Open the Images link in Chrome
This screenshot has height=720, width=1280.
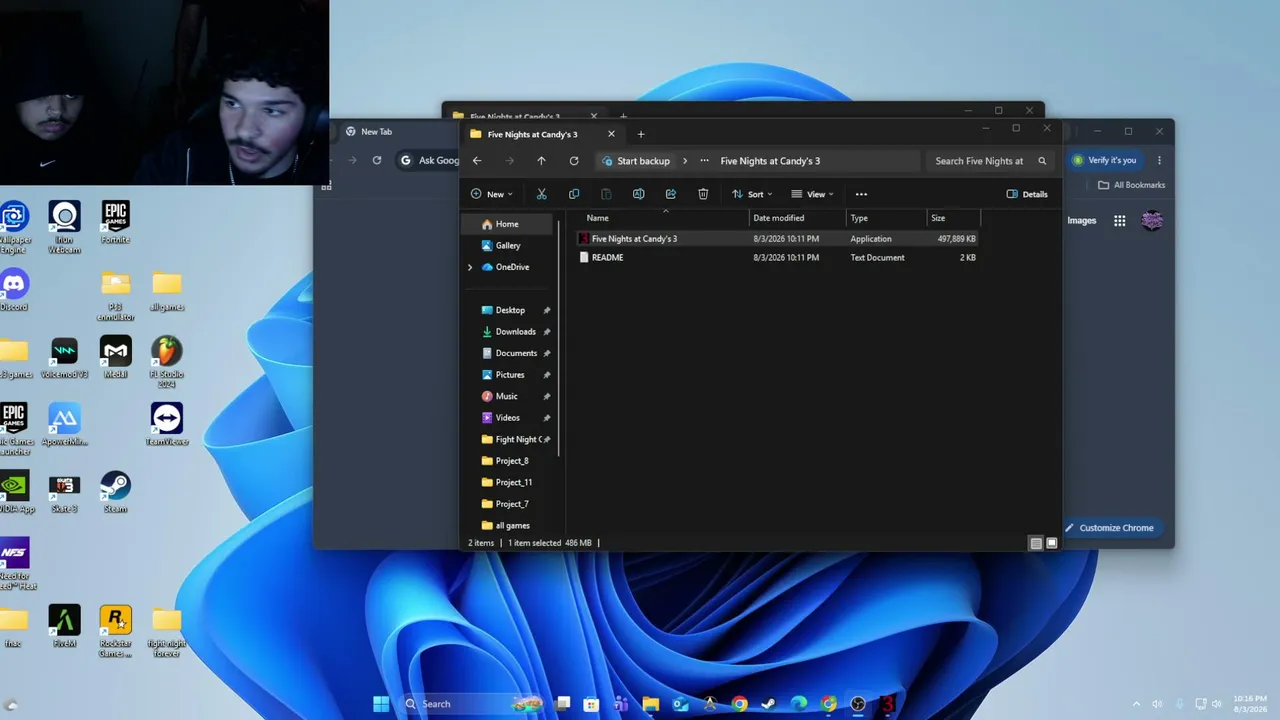click(x=1082, y=221)
